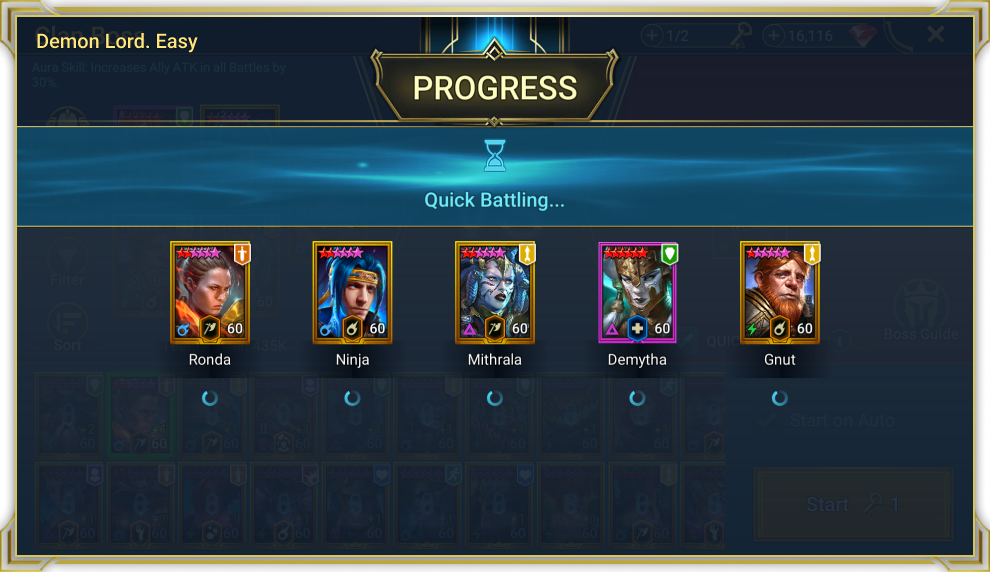The image size is (990, 572).
Task: Close the dialog with X icon
Action: click(936, 34)
